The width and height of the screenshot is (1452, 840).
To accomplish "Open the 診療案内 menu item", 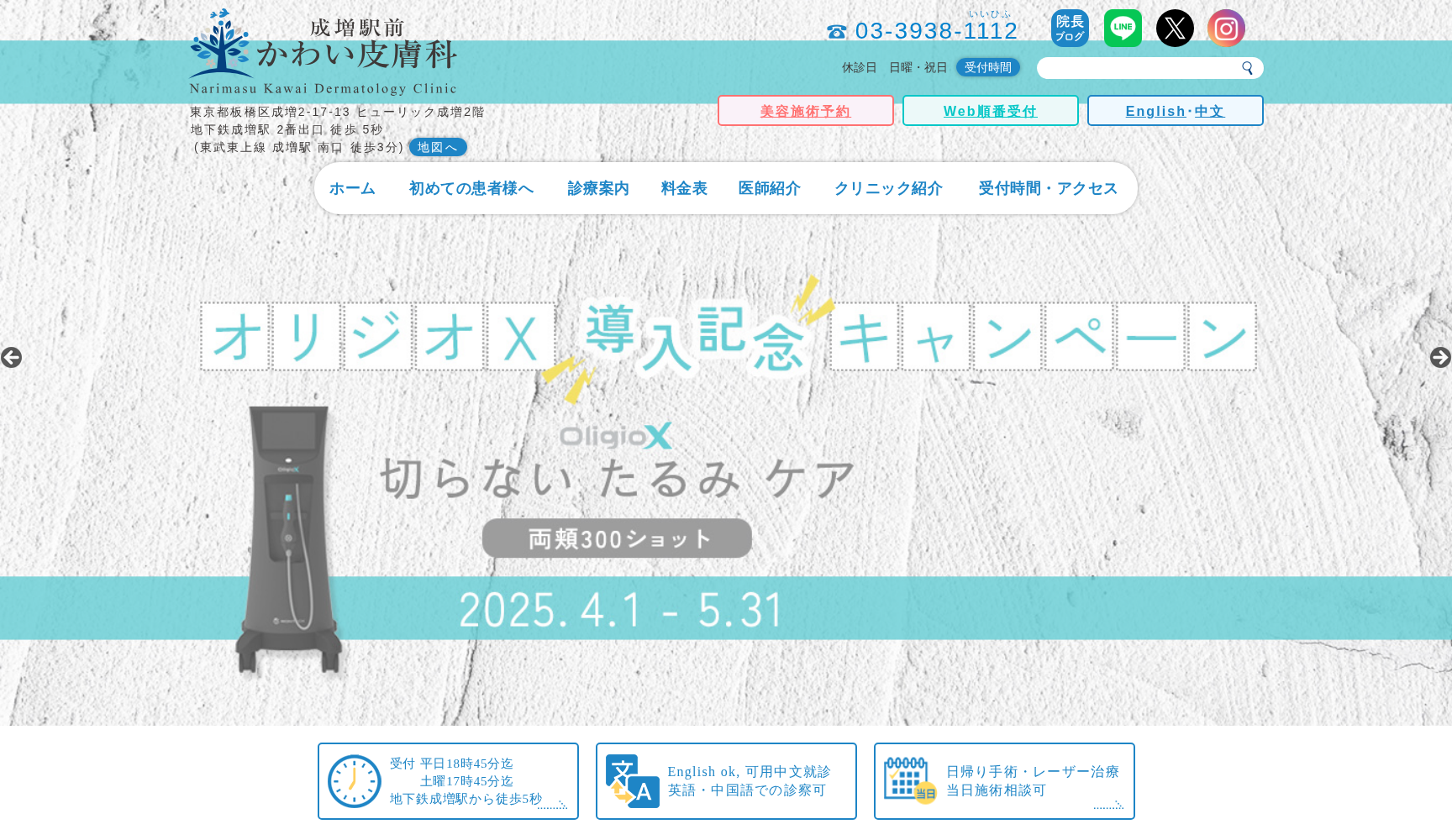I will pyautogui.click(x=597, y=188).
